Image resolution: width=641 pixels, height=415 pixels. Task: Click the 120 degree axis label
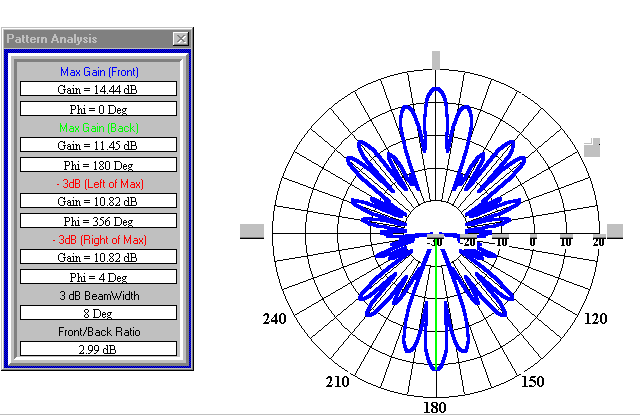tap(596, 319)
